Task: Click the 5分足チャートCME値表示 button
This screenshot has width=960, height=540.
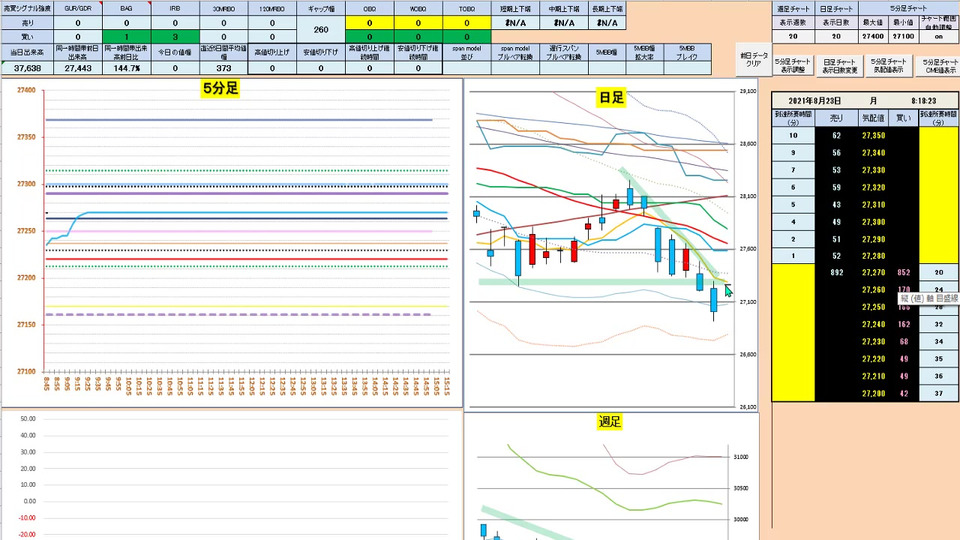Action: pyautogui.click(x=939, y=66)
